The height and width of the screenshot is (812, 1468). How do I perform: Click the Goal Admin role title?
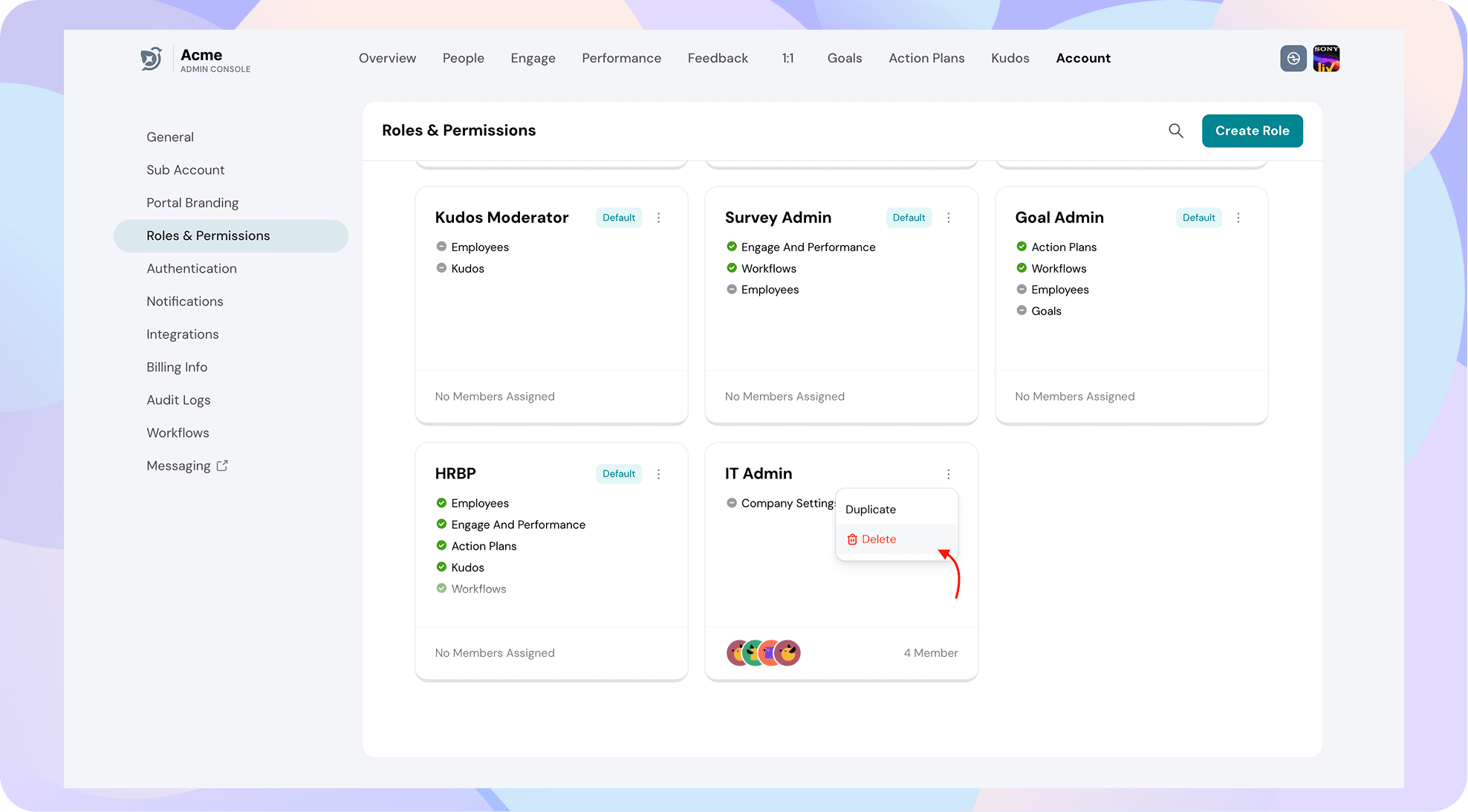click(1059, 218)
